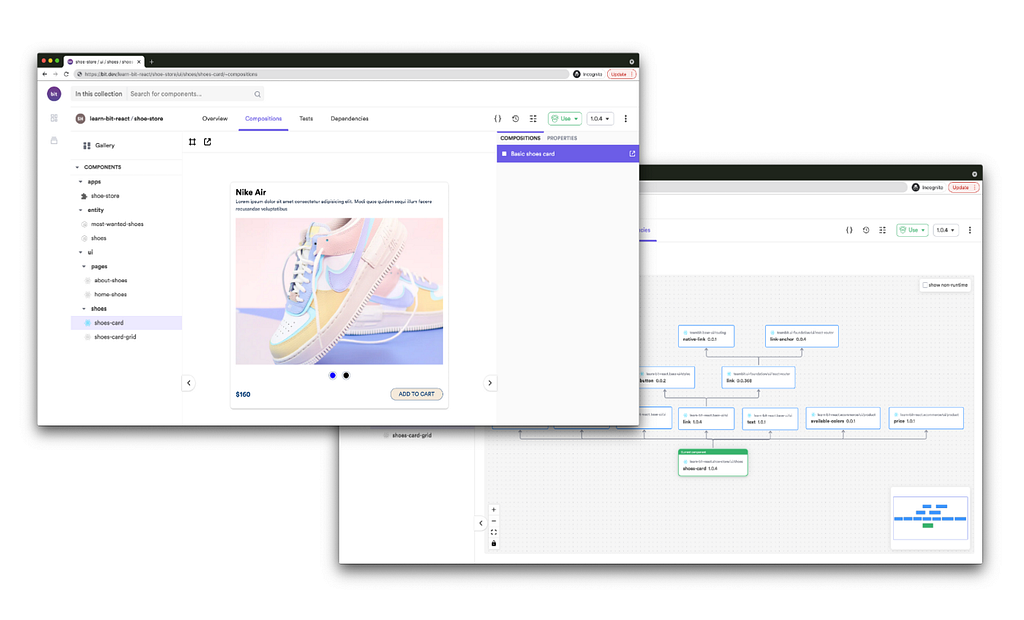Open a new browser tab with plus icon

point(152,61)
